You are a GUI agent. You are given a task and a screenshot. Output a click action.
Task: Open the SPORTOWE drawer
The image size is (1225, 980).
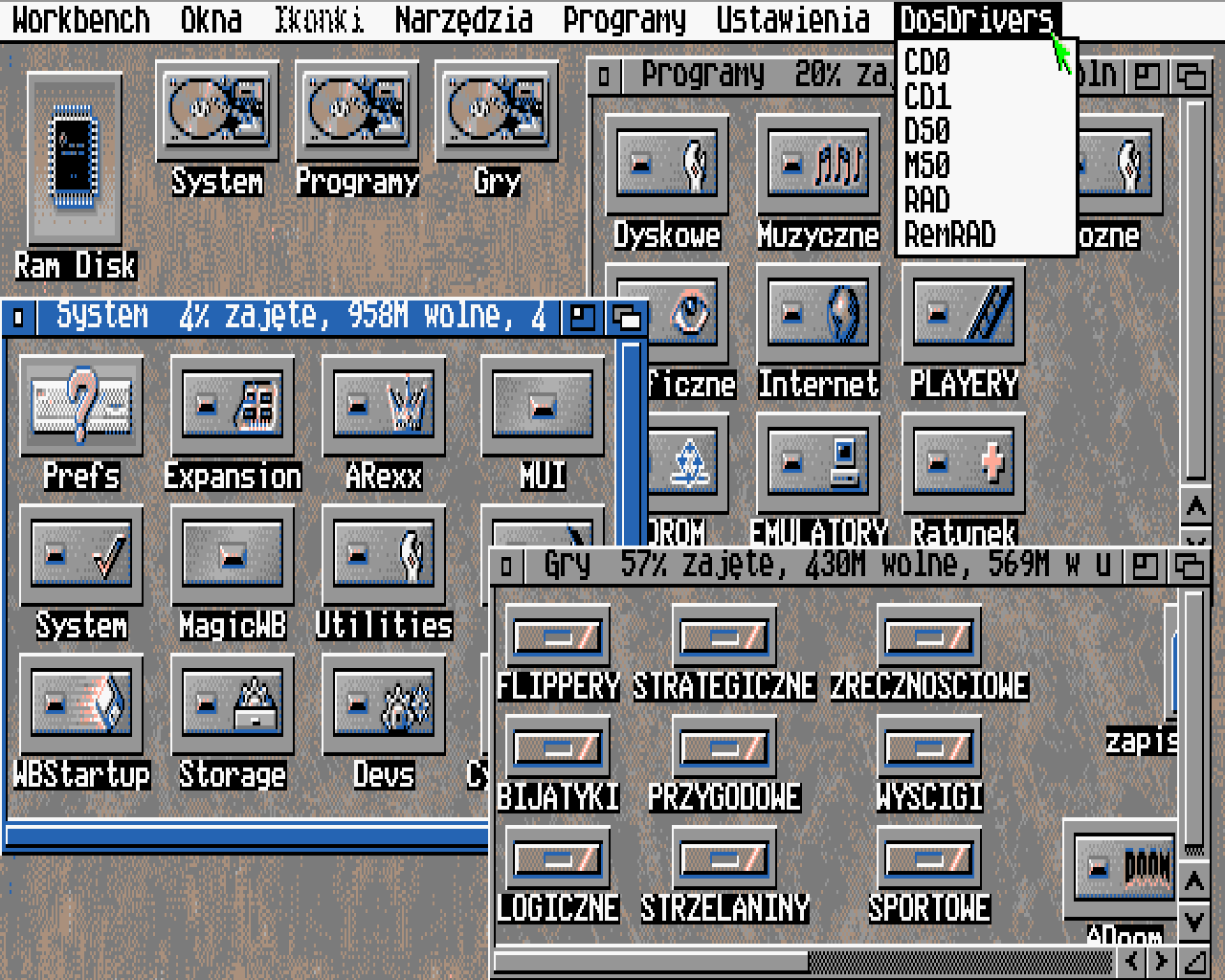[x=929, y=857]
